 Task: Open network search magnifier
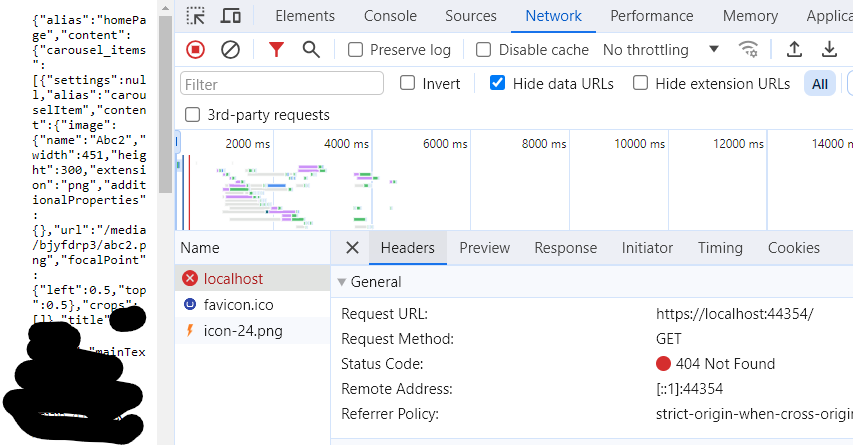coord(311,50)
